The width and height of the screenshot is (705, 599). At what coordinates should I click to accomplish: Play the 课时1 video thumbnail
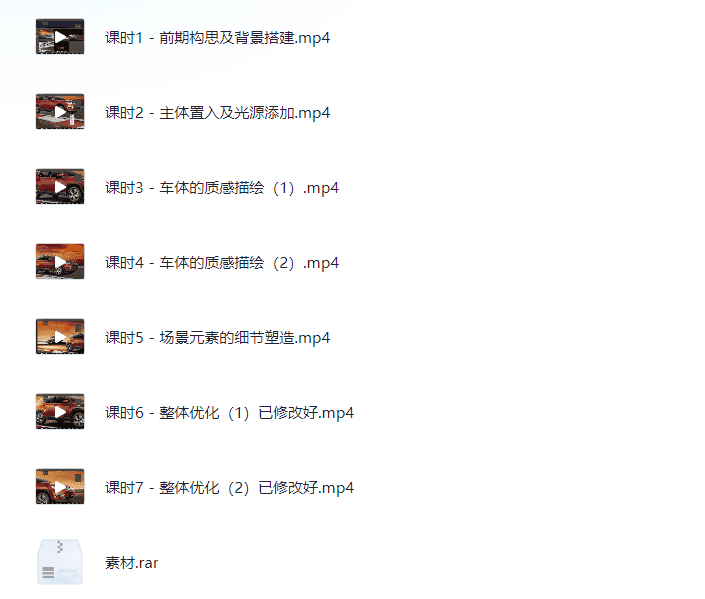point(60,36)
